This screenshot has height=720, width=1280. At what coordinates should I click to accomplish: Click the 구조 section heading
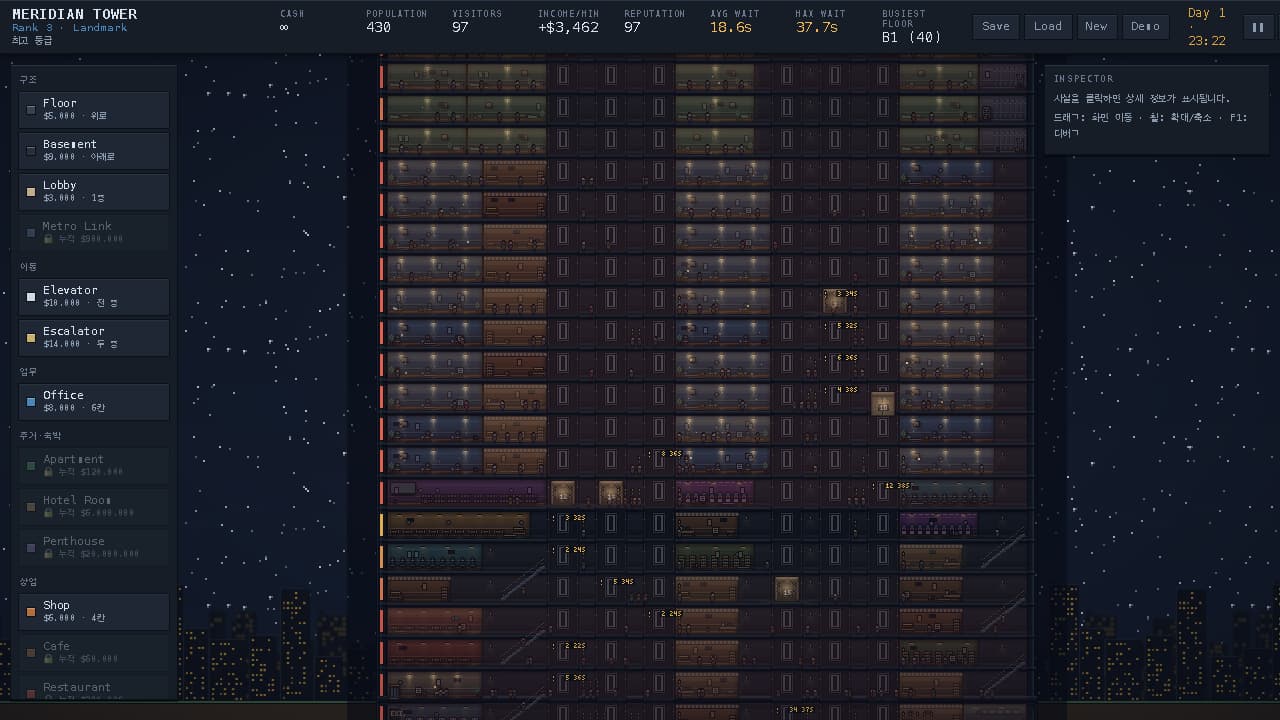(28, 79)
